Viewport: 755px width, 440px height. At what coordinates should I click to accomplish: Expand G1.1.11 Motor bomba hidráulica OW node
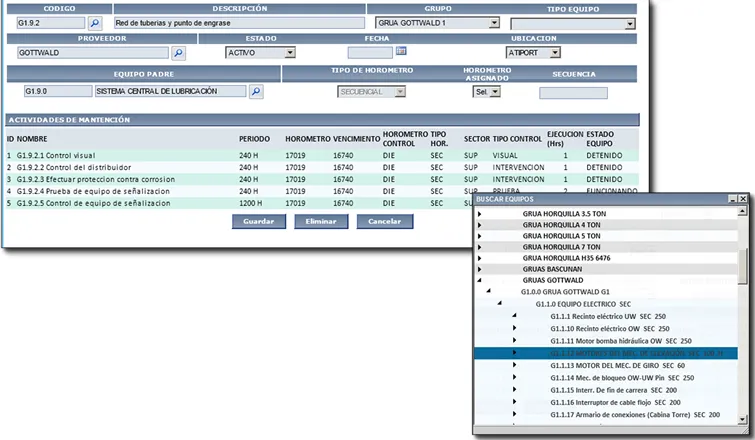(514, 340)
